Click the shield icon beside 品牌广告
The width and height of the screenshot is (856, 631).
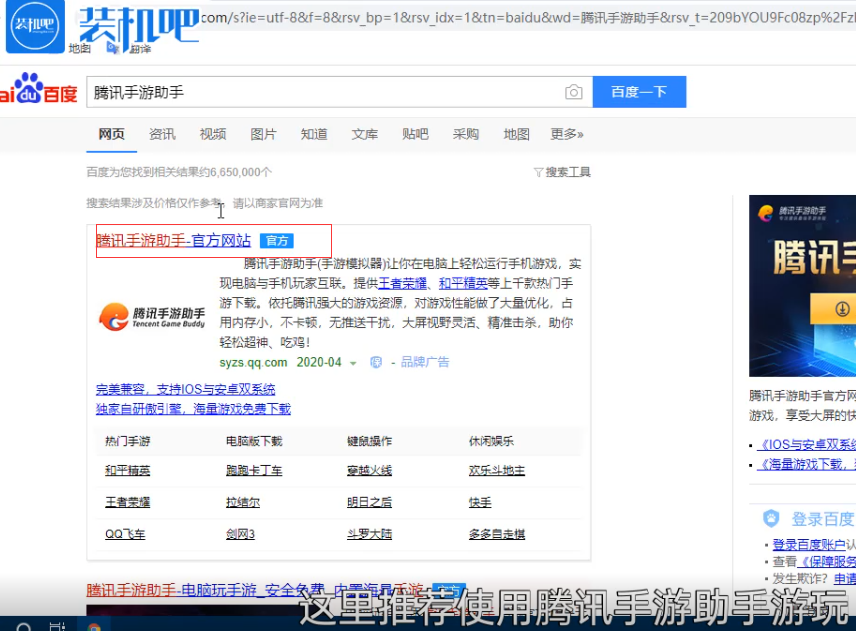(377, 362)
